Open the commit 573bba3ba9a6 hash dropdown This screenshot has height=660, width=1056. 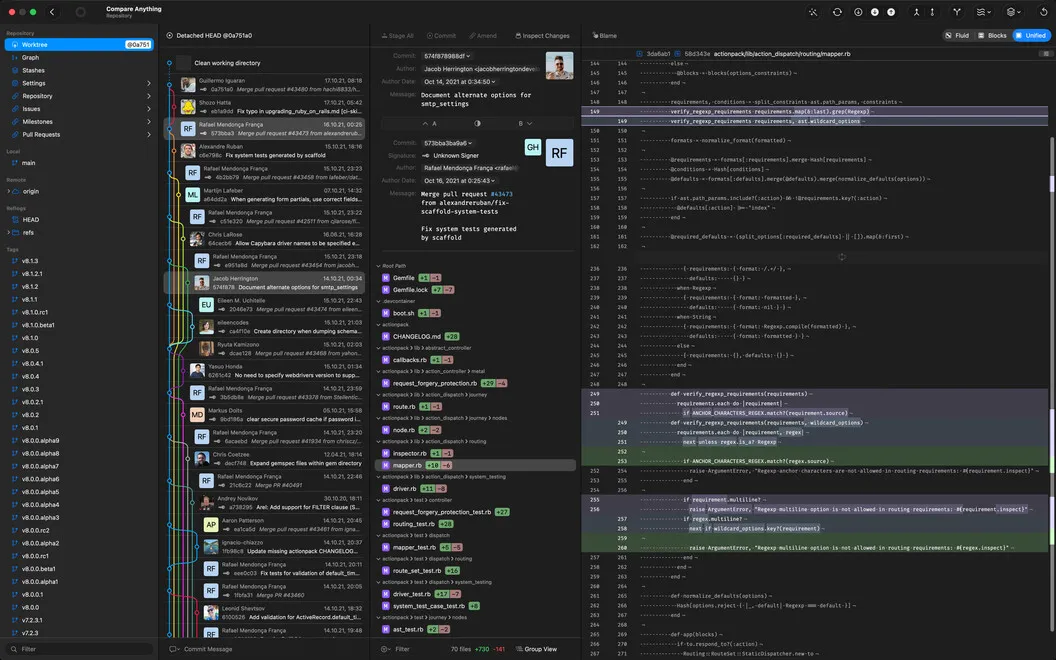coord(448,143)
